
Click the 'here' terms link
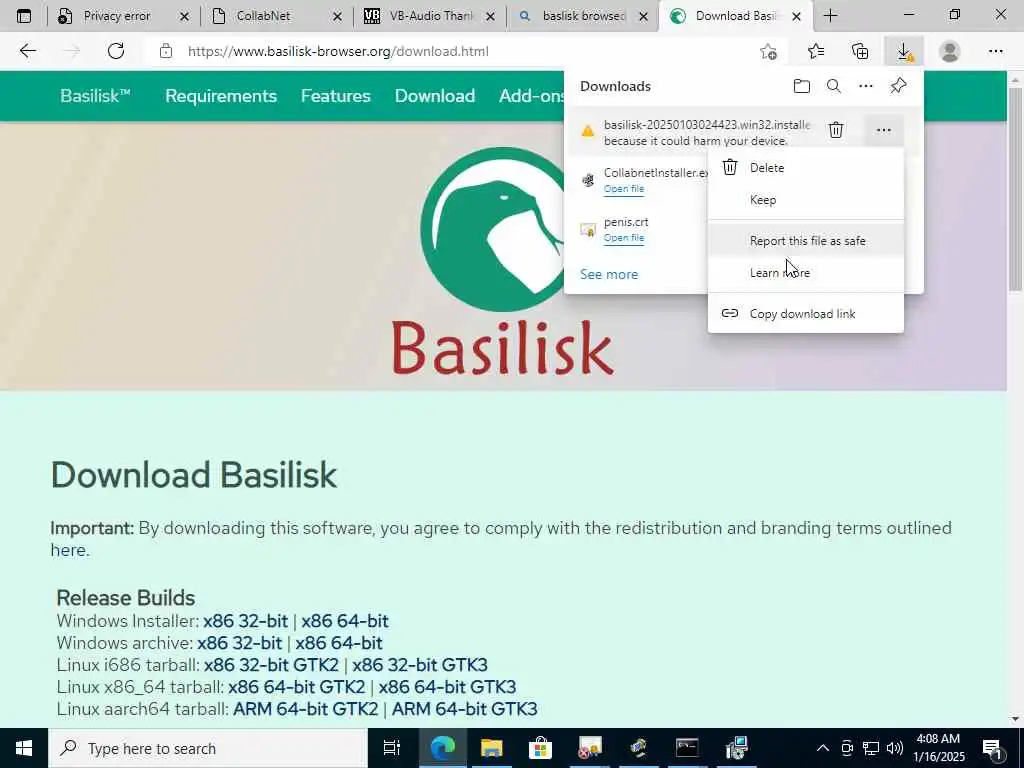point(68,551)
